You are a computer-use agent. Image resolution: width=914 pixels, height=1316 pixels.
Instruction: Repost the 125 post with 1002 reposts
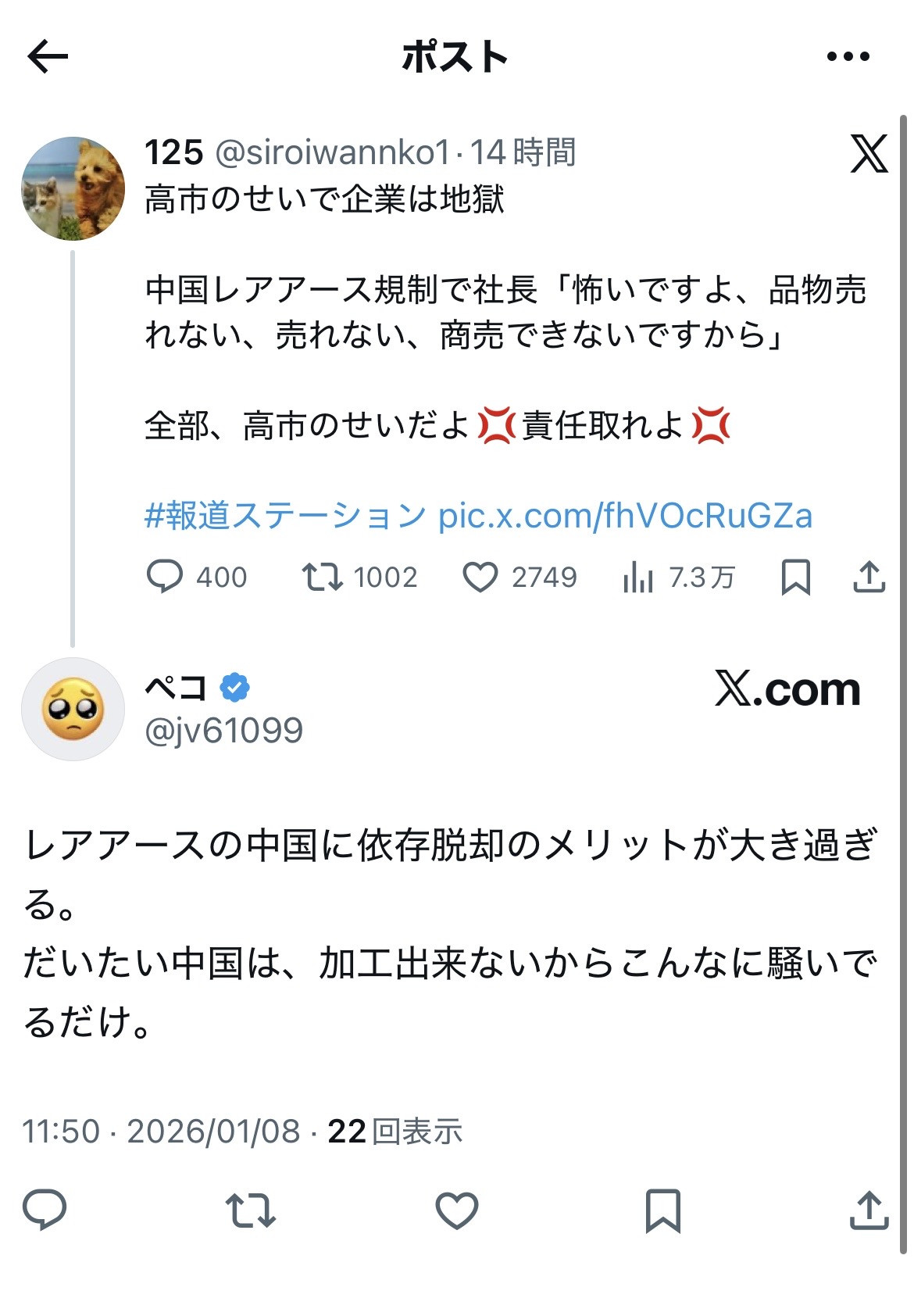click(360, 577)
